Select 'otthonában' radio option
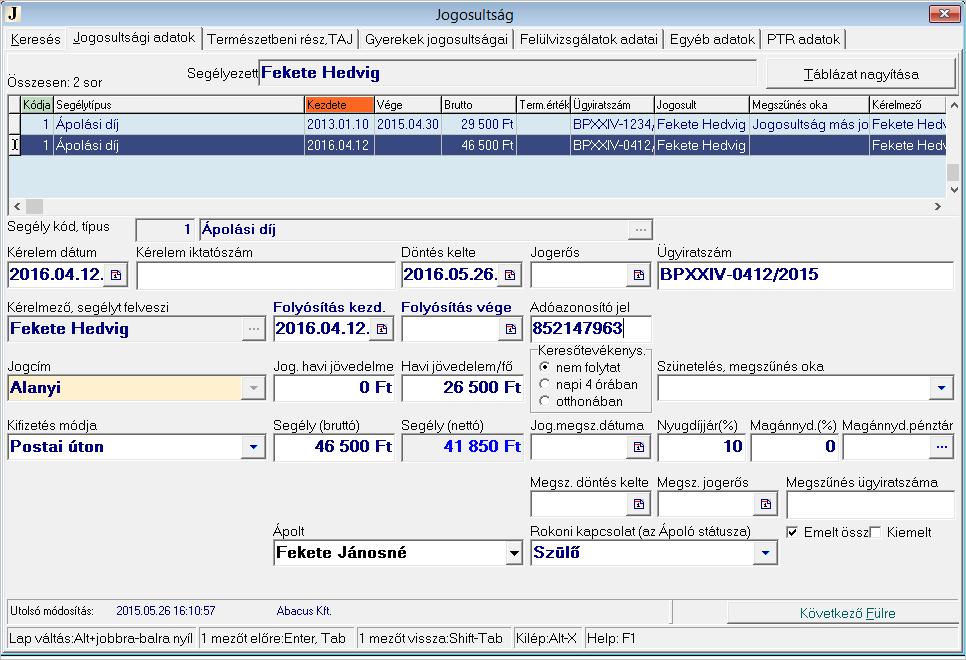966x660 pixels. click(x=544, y=401)
